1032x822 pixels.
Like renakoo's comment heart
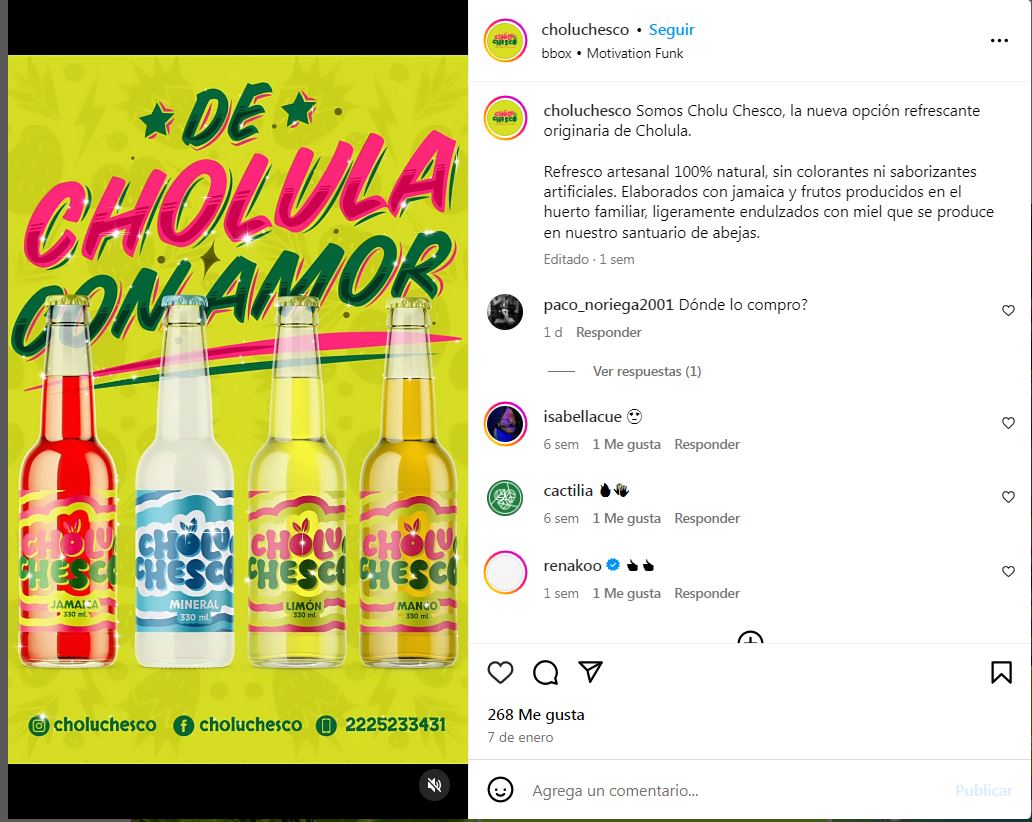point(1008,571)
